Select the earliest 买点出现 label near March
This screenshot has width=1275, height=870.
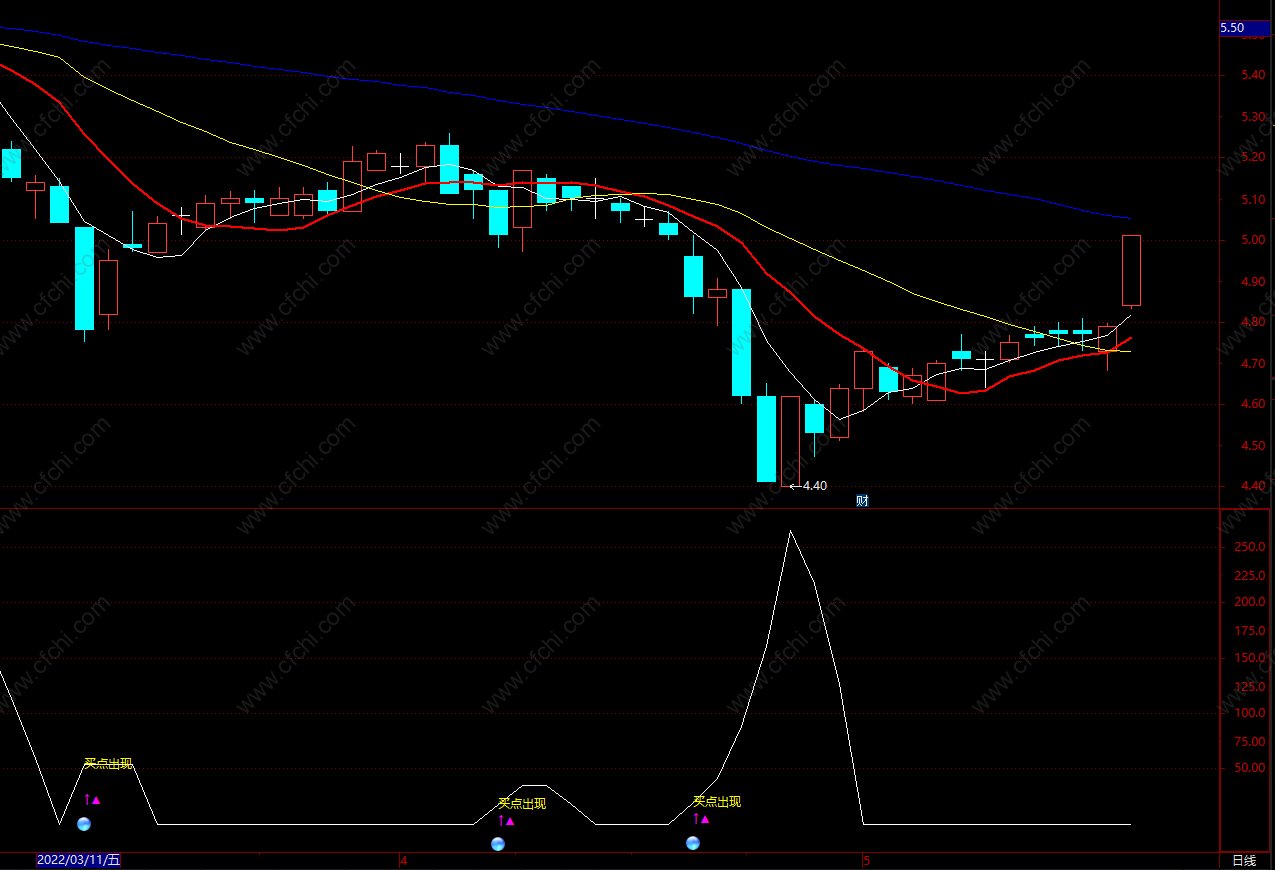click(x=108, y=764)
